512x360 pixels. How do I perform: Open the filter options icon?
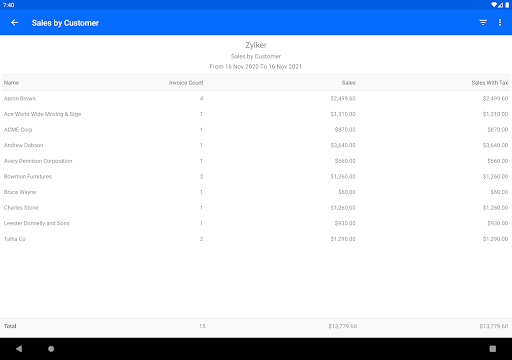[x=483, y=23]
